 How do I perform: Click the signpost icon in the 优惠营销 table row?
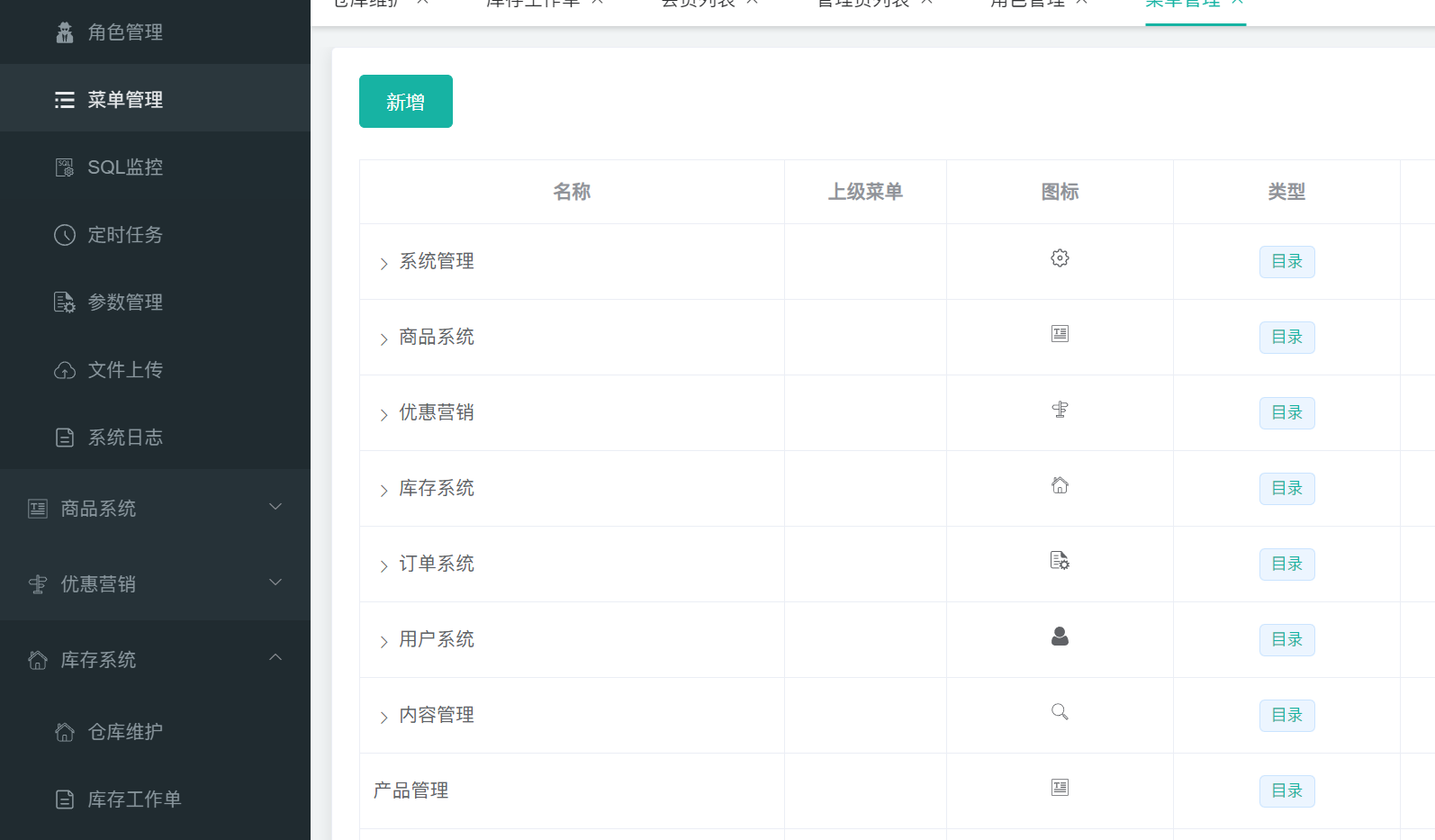(x=1060, y=410)
